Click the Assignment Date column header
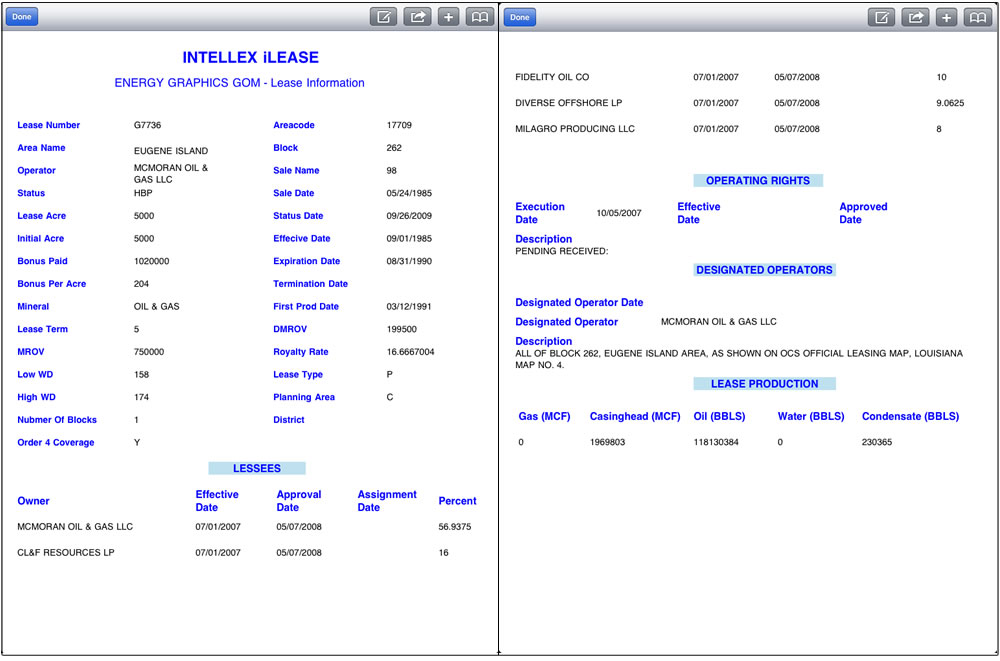The image size is (1000, 661). click(x=387, y=501)
